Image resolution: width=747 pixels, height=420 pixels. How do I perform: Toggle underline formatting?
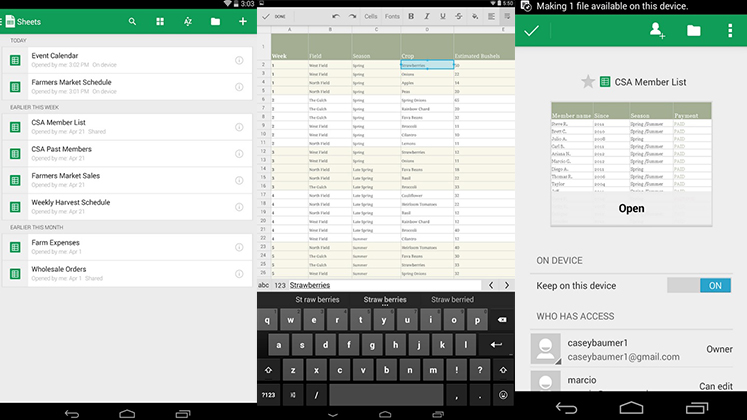(x=443, y=16)
